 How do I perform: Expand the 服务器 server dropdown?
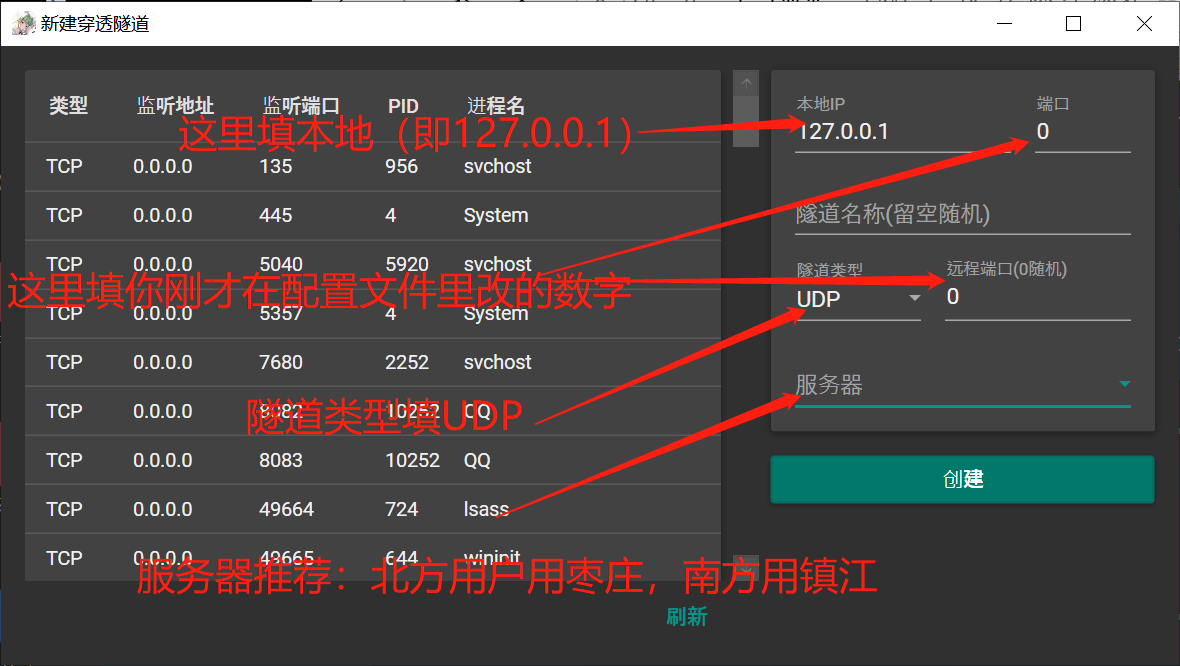pyautogui.click(x=962, y=385)
